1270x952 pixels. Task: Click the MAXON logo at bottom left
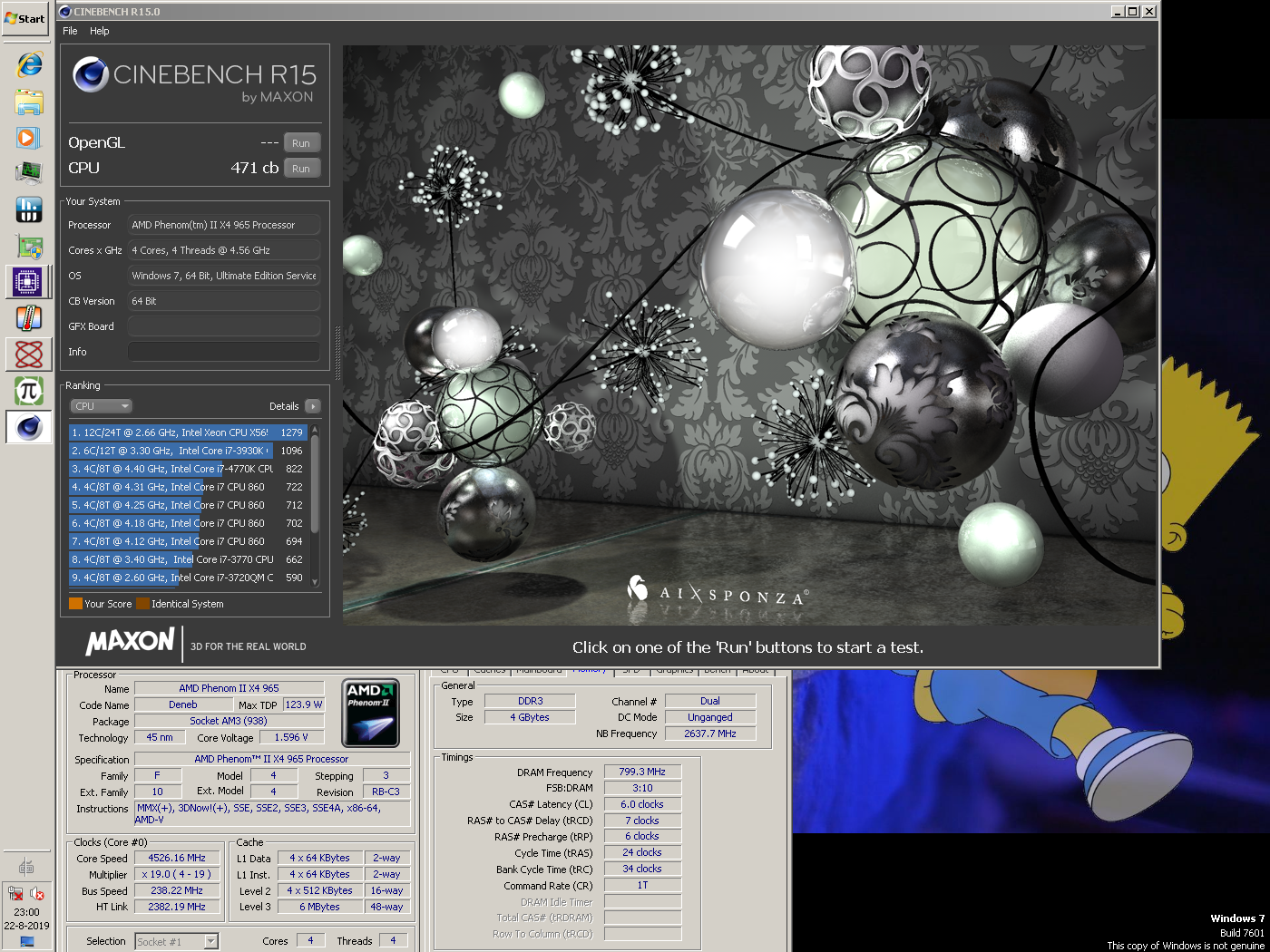[130, 642]
